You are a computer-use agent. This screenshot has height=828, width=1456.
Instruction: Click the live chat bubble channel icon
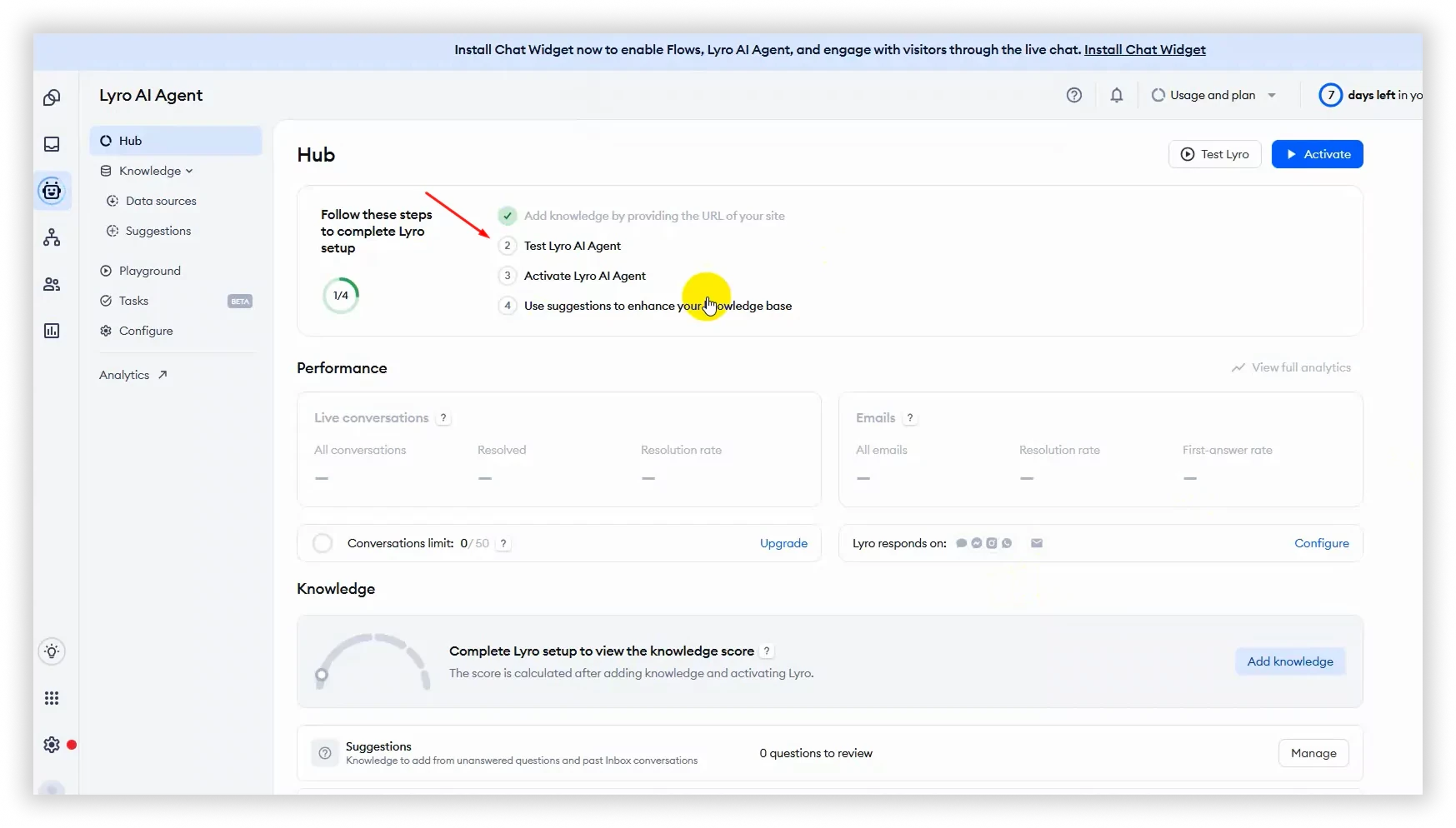[x=961, y=543]
